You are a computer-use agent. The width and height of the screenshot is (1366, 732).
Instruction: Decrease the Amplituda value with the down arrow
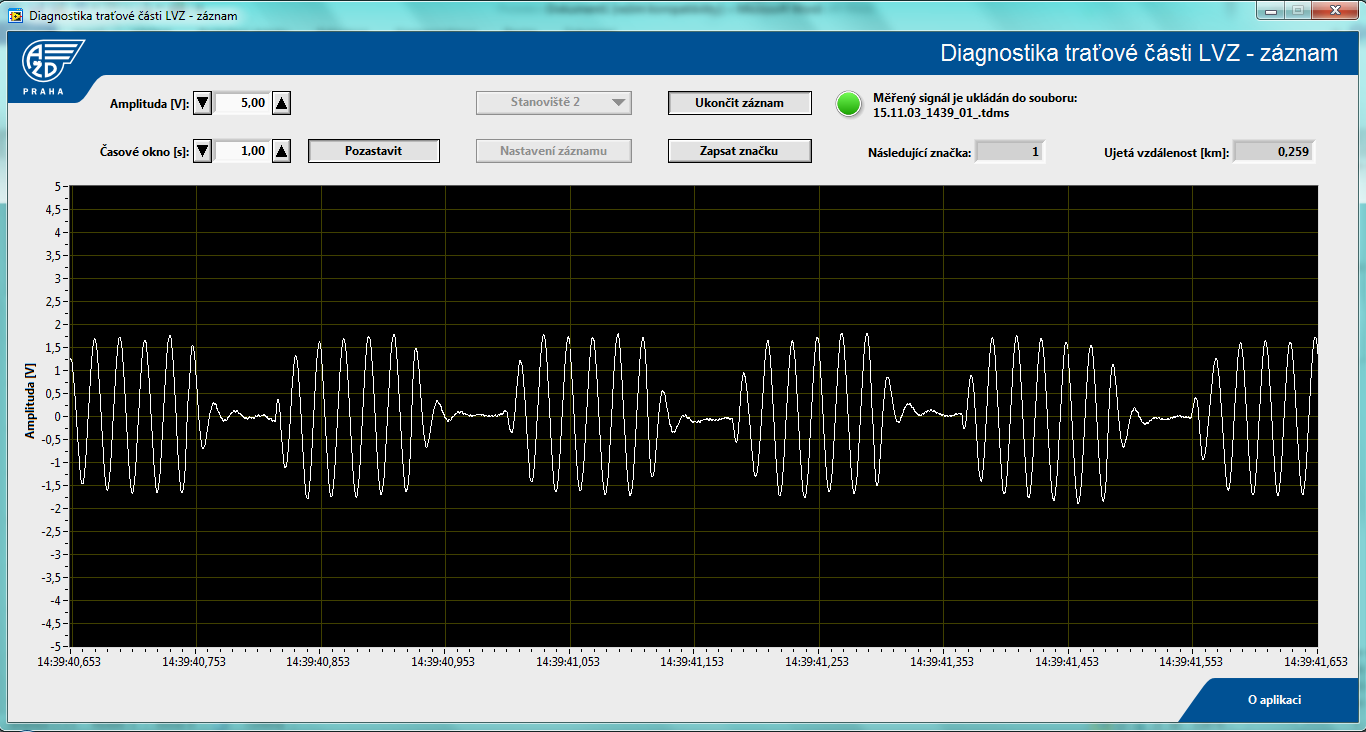click(203, 102)
